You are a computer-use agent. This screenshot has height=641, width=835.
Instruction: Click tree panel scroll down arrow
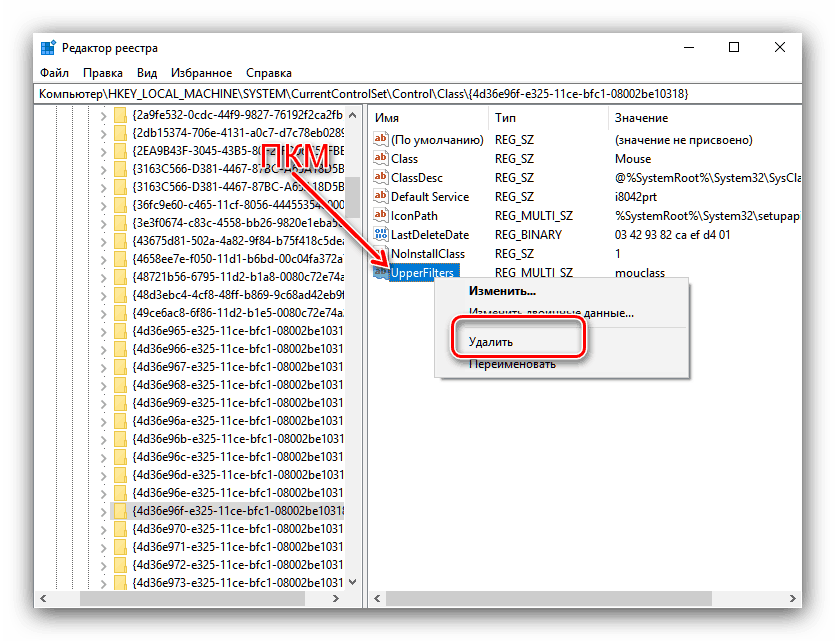(x=353, y=582)
